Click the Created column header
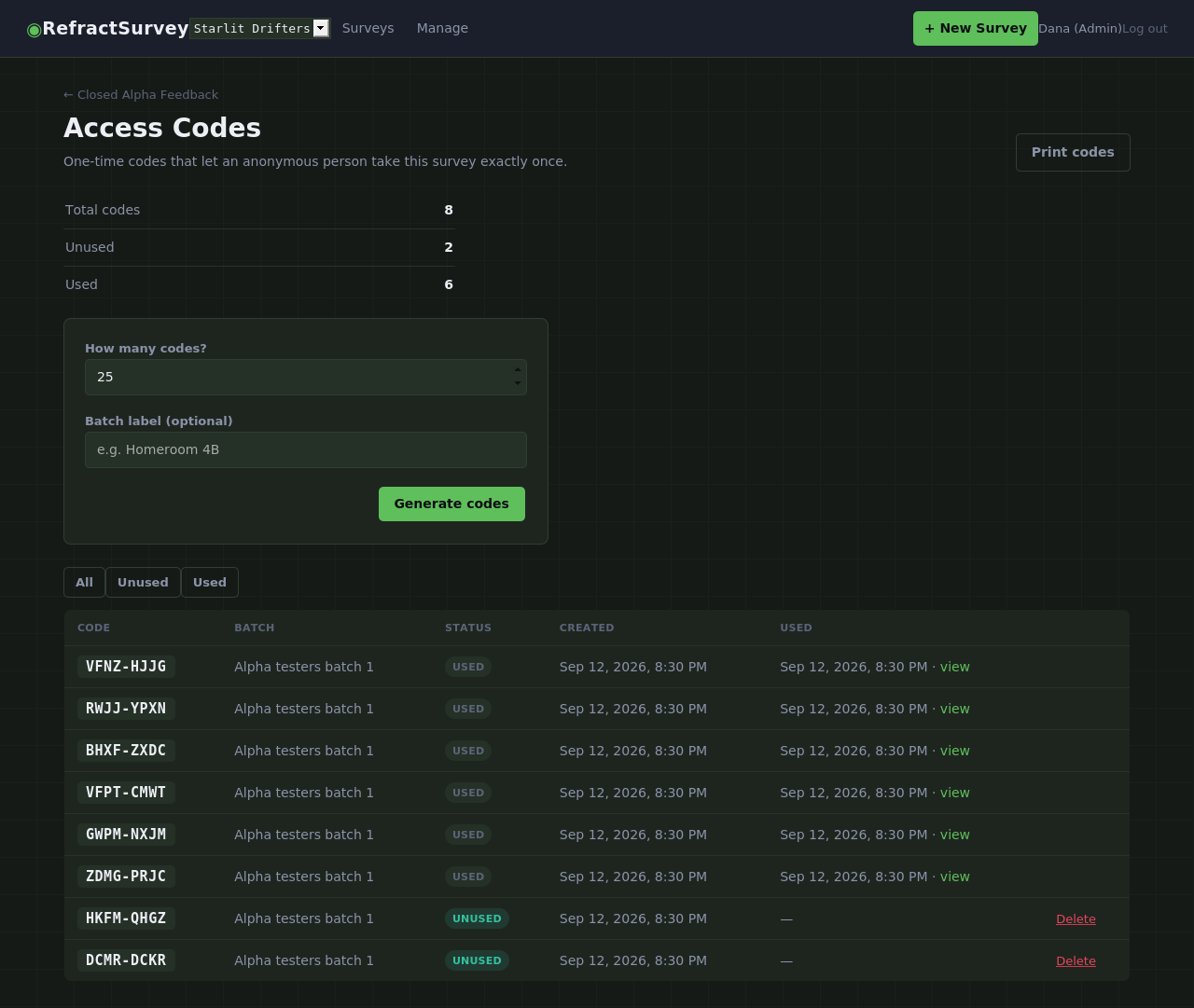The width and height of the screenshot is (1194, 1008). (x=587, y=628)
